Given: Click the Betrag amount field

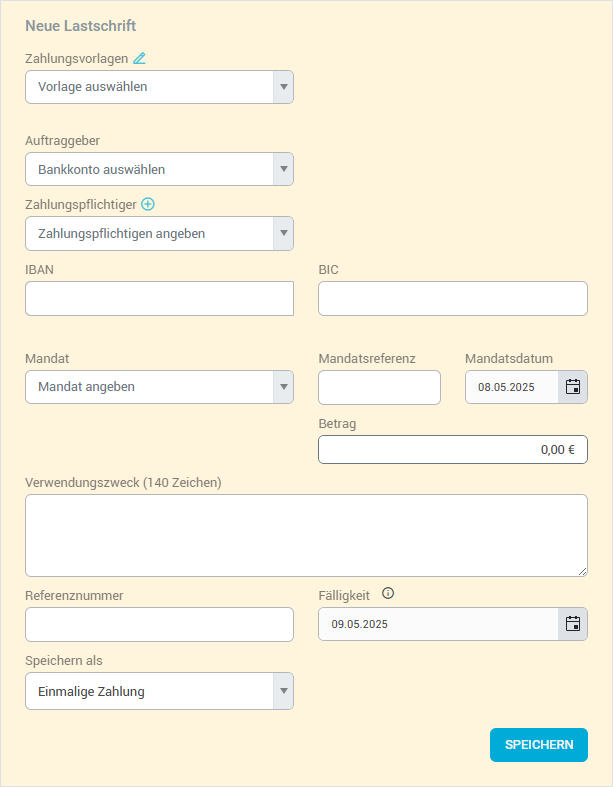Looking at the screenshot, I should [x=452, y=450].
